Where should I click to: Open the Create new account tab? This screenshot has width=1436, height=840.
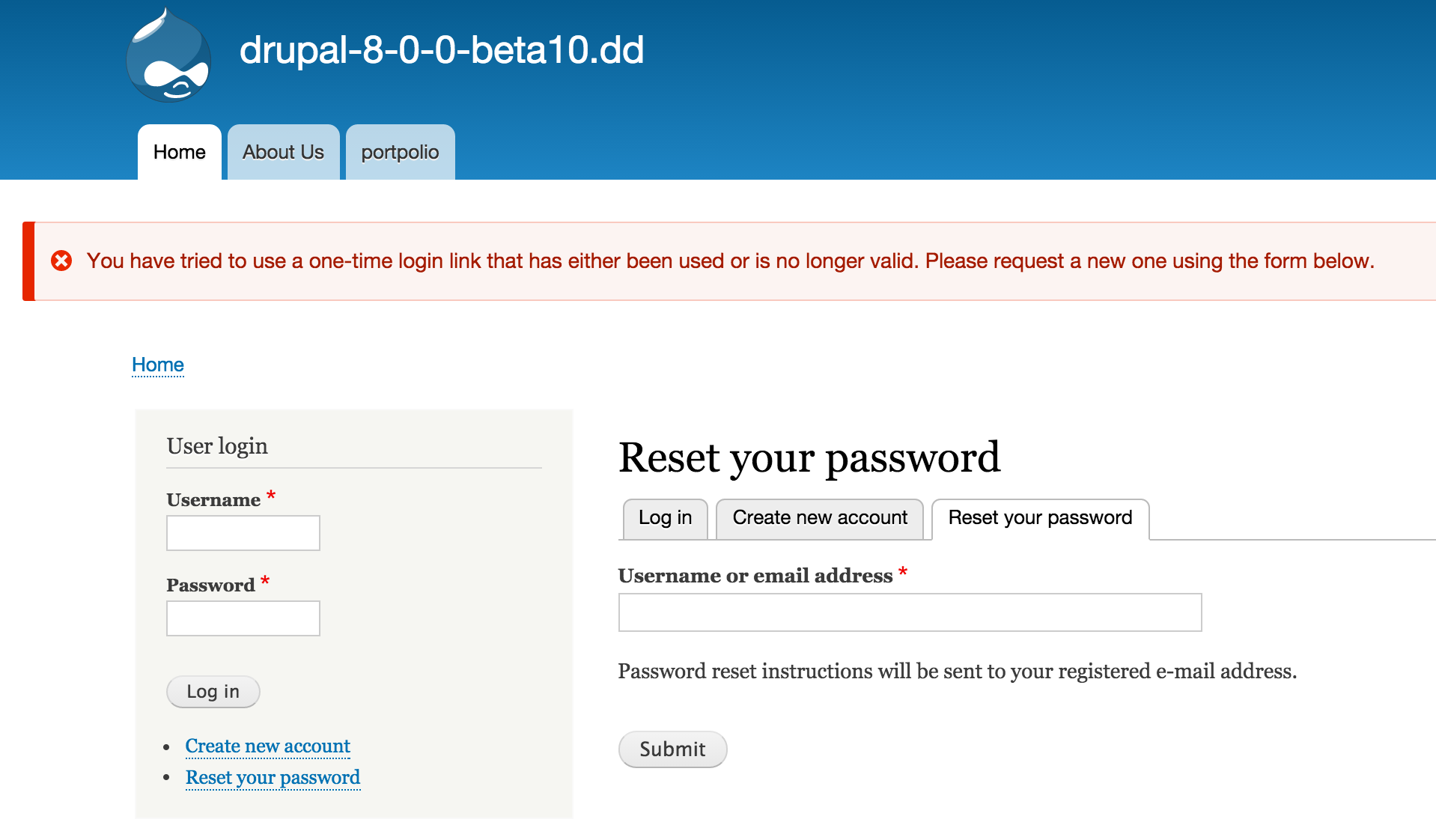tap(819, 517)
